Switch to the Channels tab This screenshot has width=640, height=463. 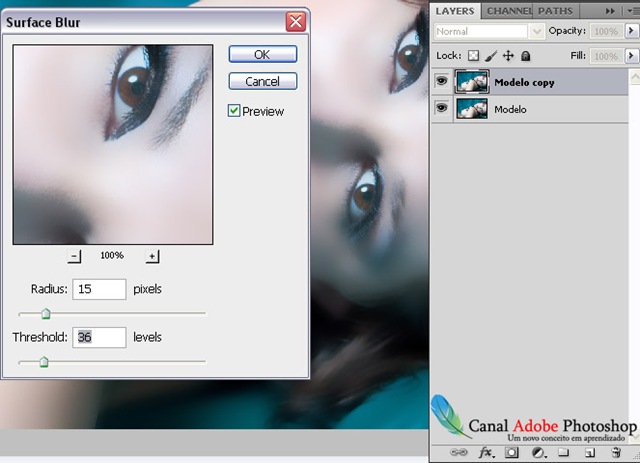(x=509, y=11)
